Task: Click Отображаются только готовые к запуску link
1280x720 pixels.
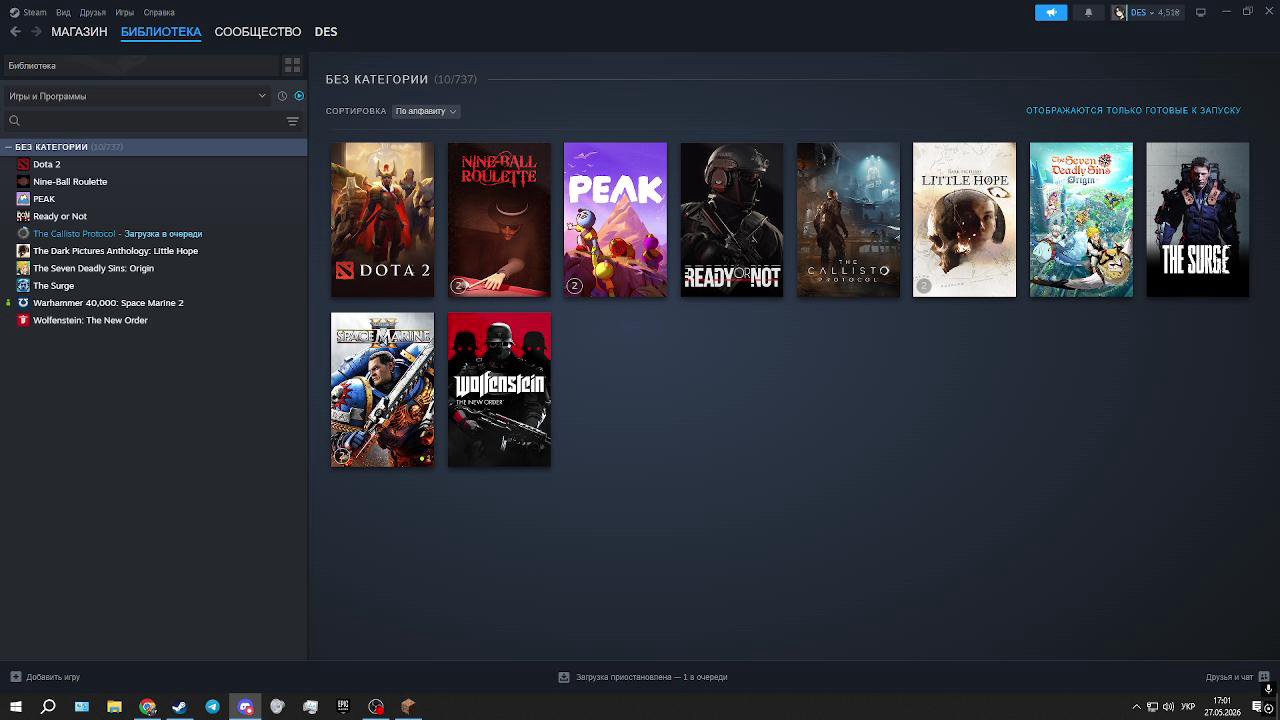Action: click(1133, 111)
